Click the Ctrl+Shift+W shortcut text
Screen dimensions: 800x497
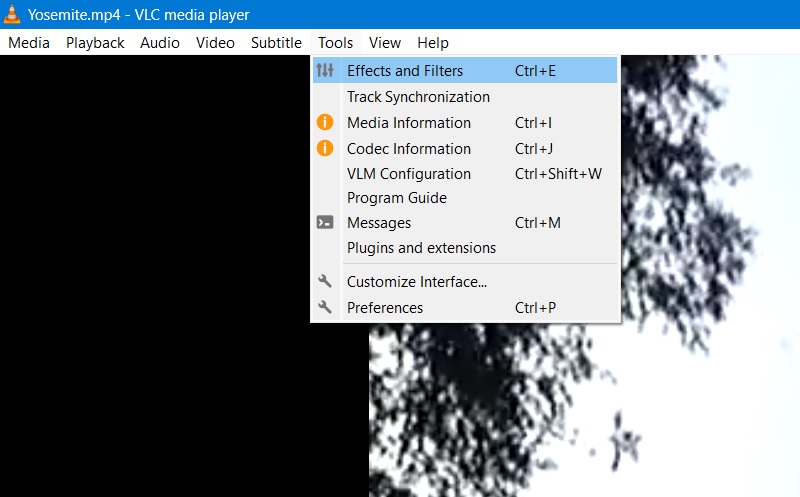(558, 173)
